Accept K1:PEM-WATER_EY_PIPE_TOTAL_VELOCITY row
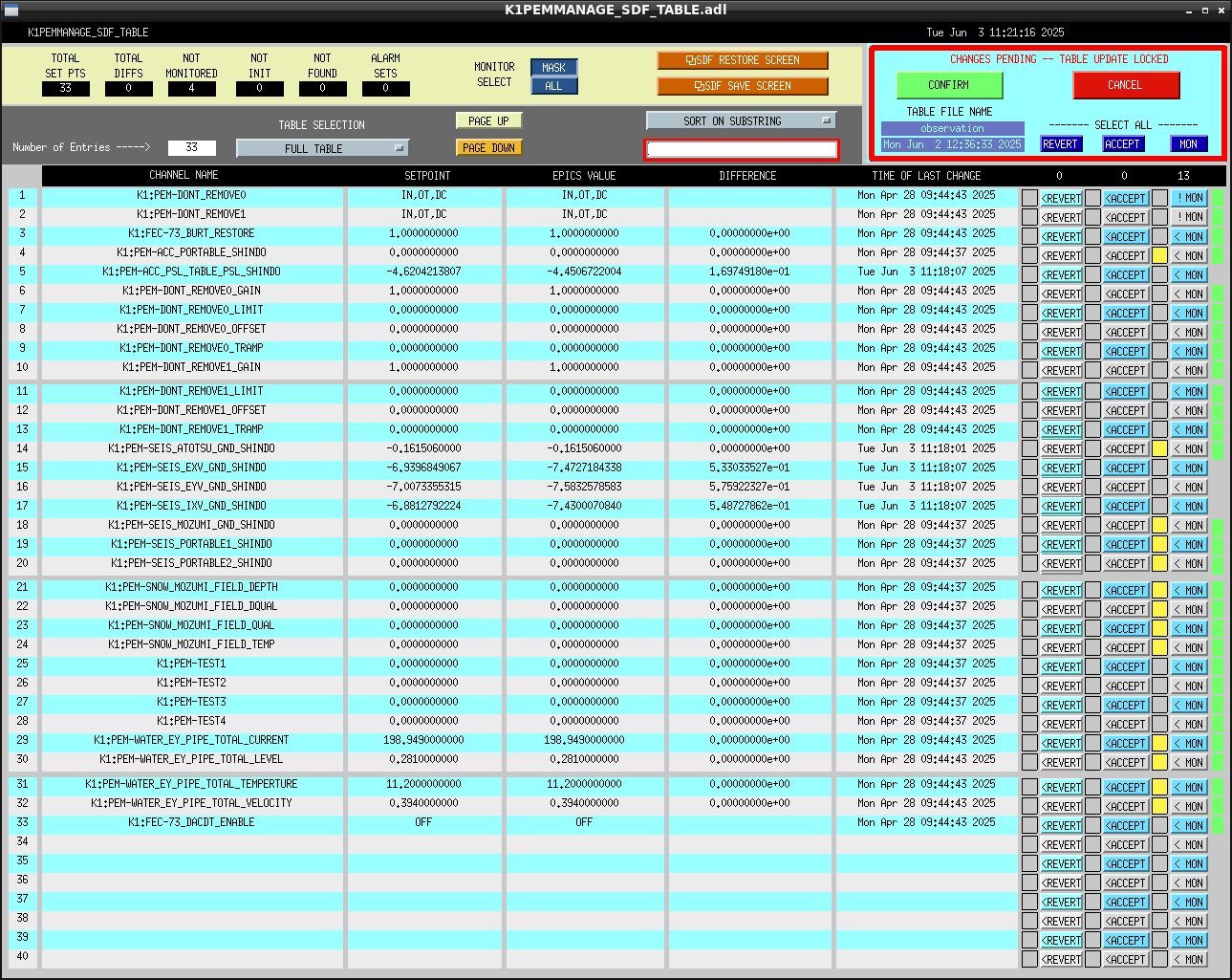The width and height of the screenshot is (1232, 980). pos(1126,806)
